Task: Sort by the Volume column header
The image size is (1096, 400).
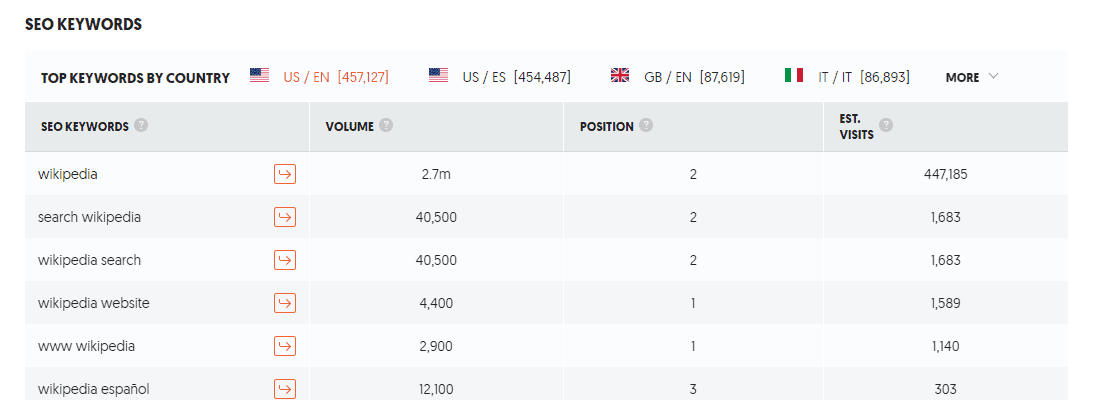Action: pos(350,127)
